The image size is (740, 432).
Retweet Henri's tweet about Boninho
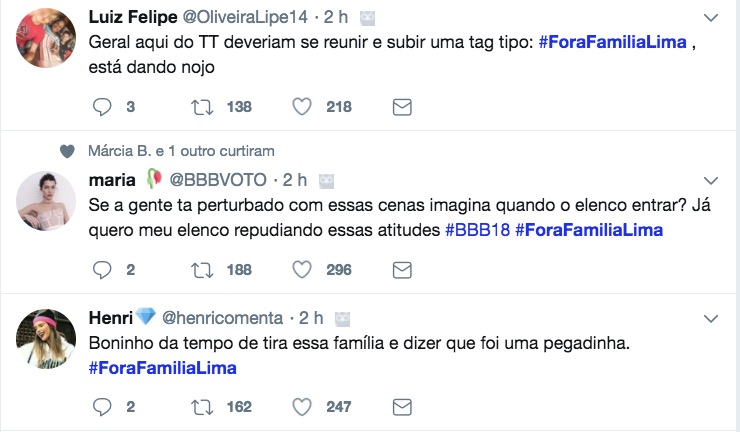204,407
